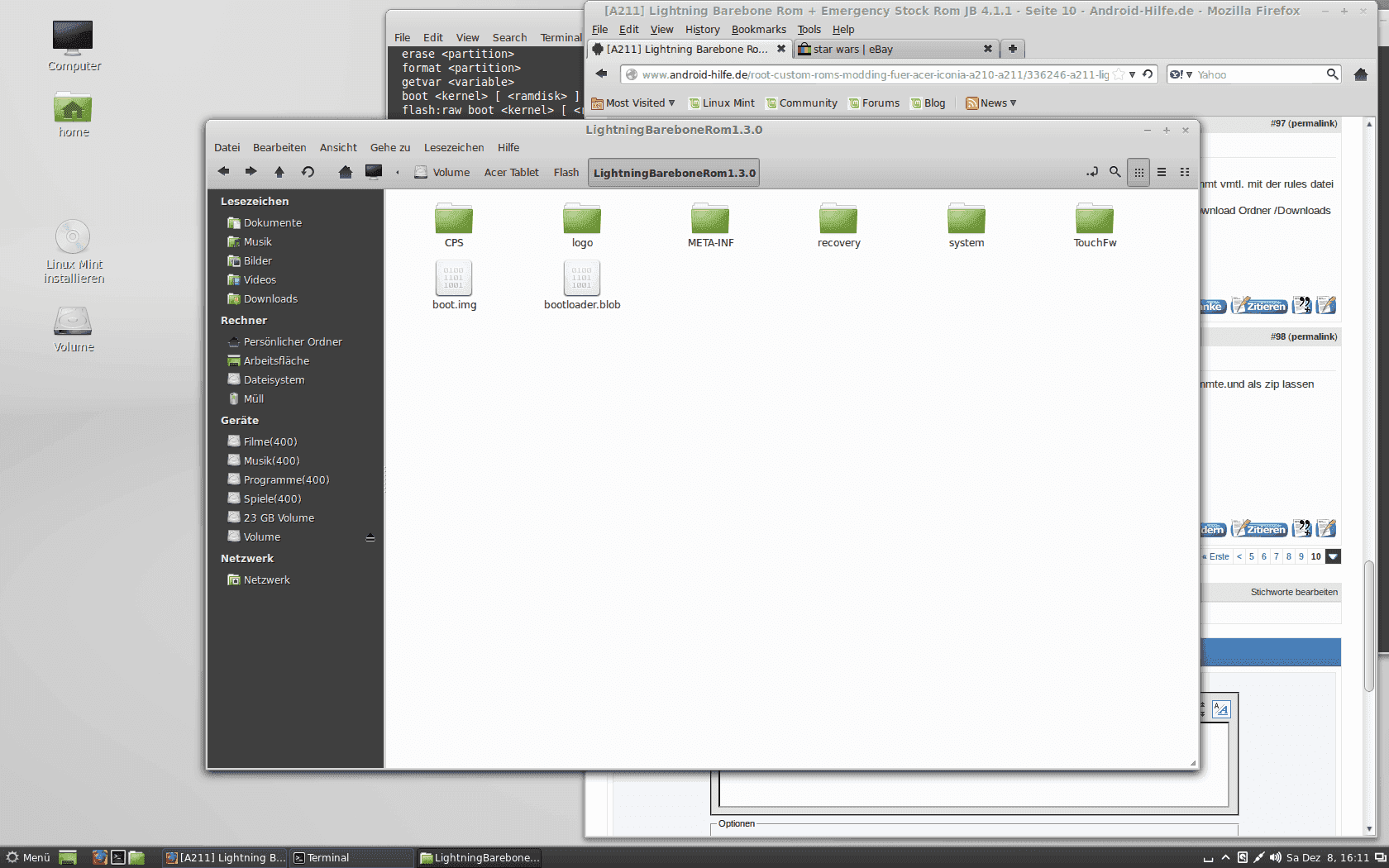
Task: Click the computer icon in file manager toolbar
Action: 374,172
